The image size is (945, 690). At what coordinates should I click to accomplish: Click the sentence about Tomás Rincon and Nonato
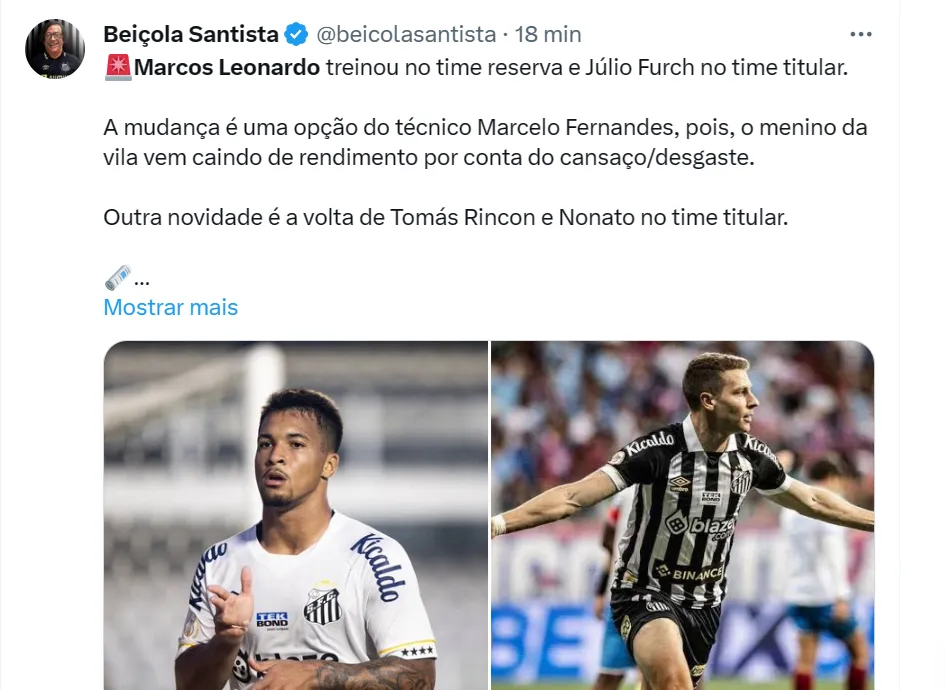446,216
